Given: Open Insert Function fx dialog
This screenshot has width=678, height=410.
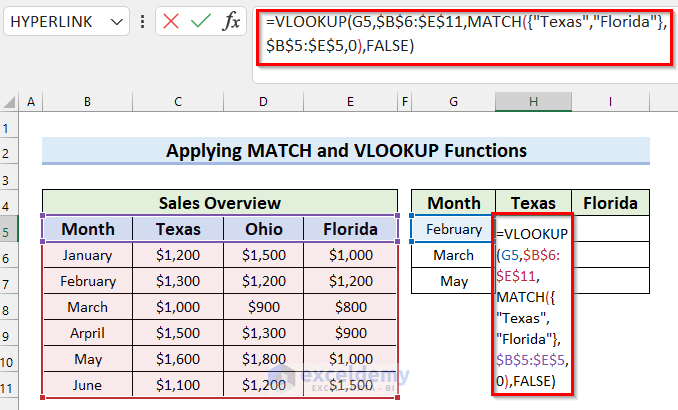Looking at the screenshot, I should pyautogui.click(x=231, y=21).
